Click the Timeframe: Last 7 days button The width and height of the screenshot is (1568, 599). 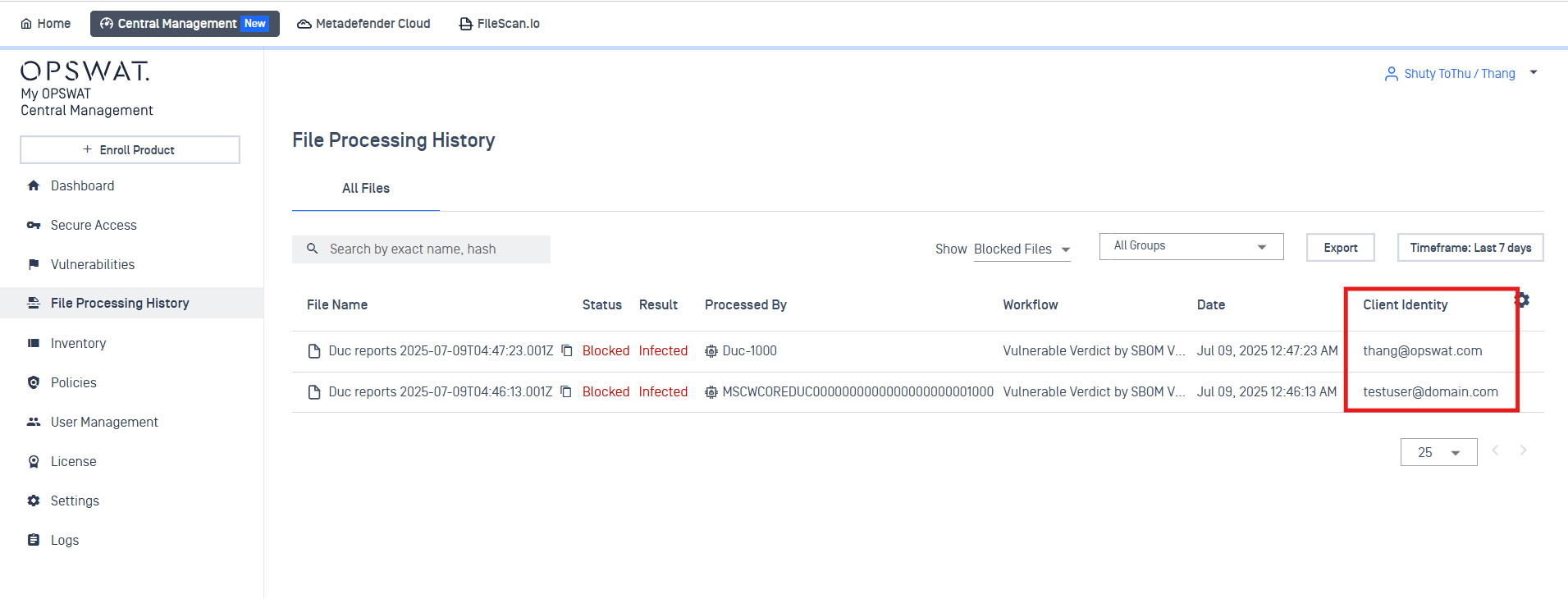tap(1470, 248)
